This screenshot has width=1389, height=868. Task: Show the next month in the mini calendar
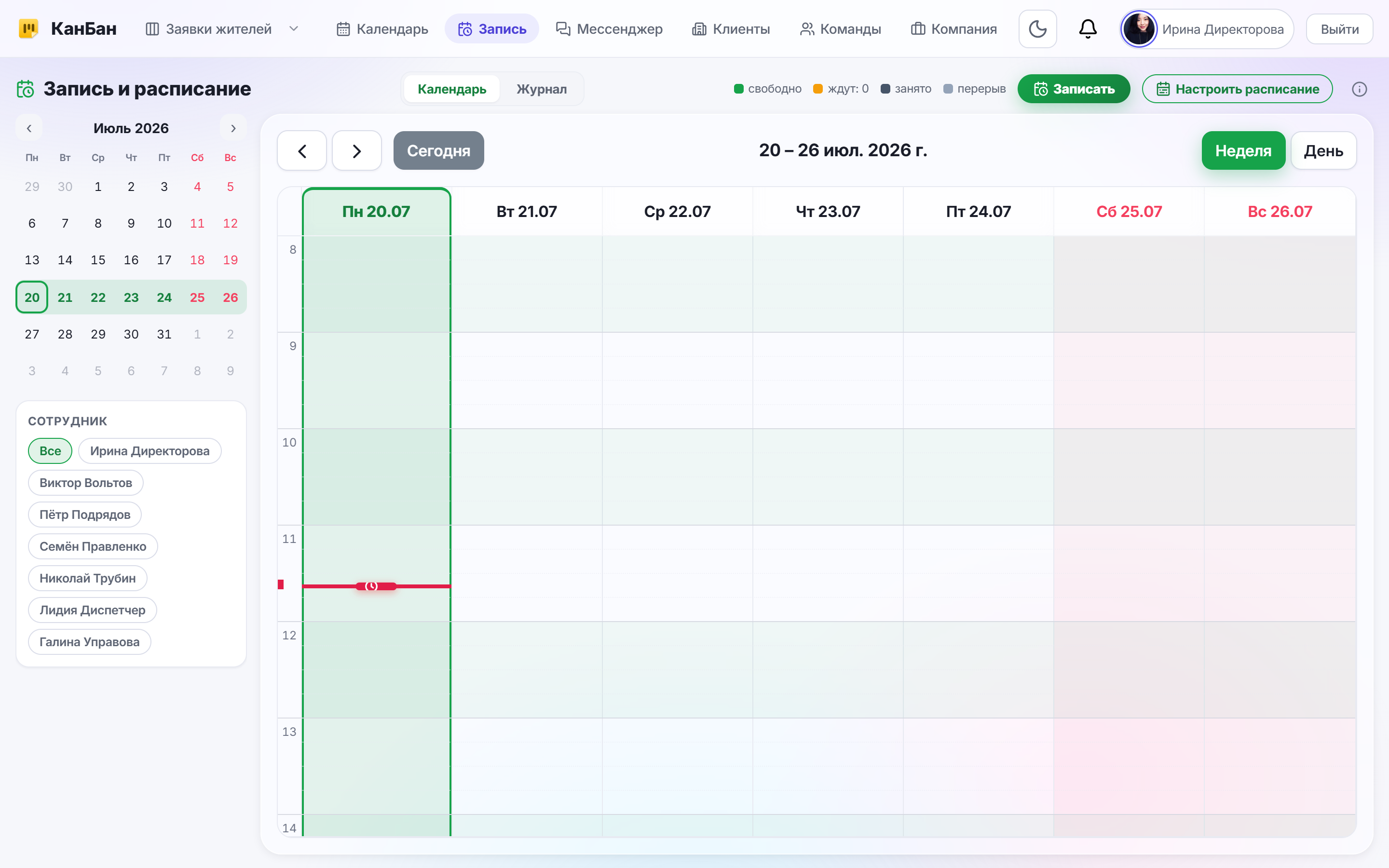[233, 128]
